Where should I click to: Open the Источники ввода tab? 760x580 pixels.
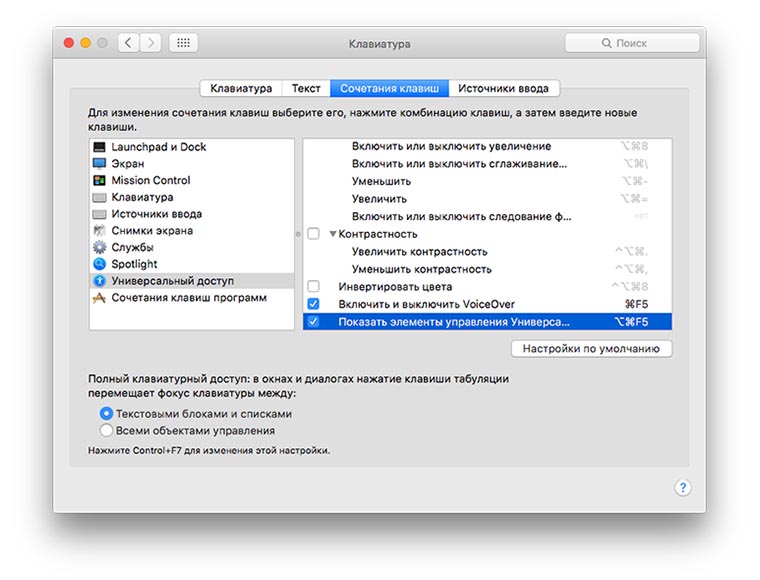coord(504,88)
